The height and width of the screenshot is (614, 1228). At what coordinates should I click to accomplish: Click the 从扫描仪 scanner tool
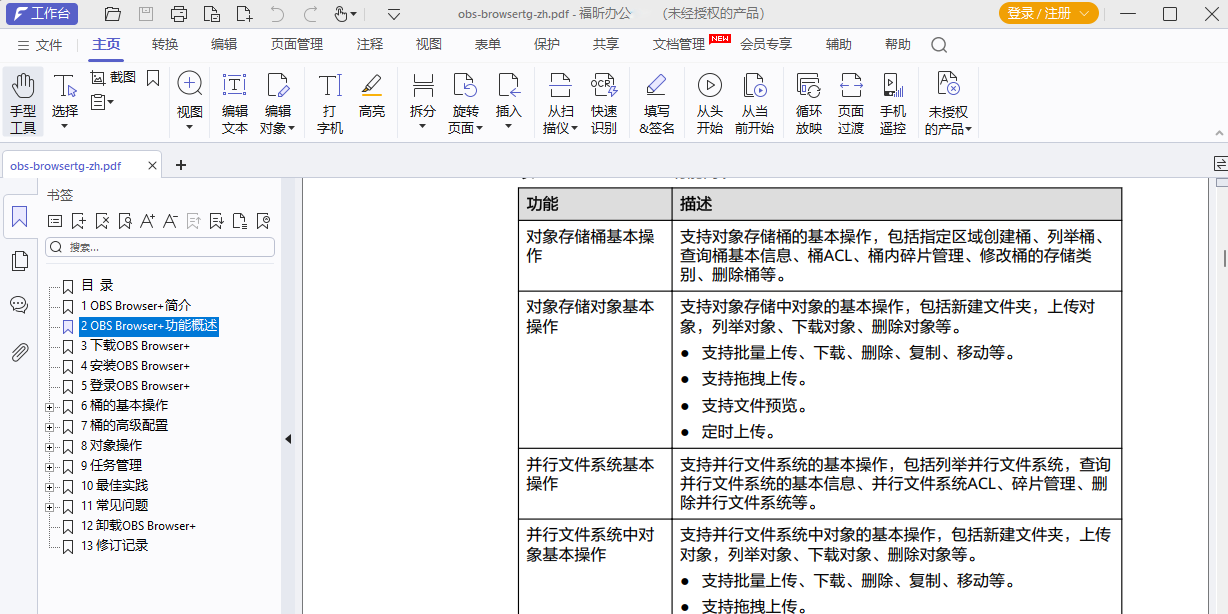(x=561, y=103)
